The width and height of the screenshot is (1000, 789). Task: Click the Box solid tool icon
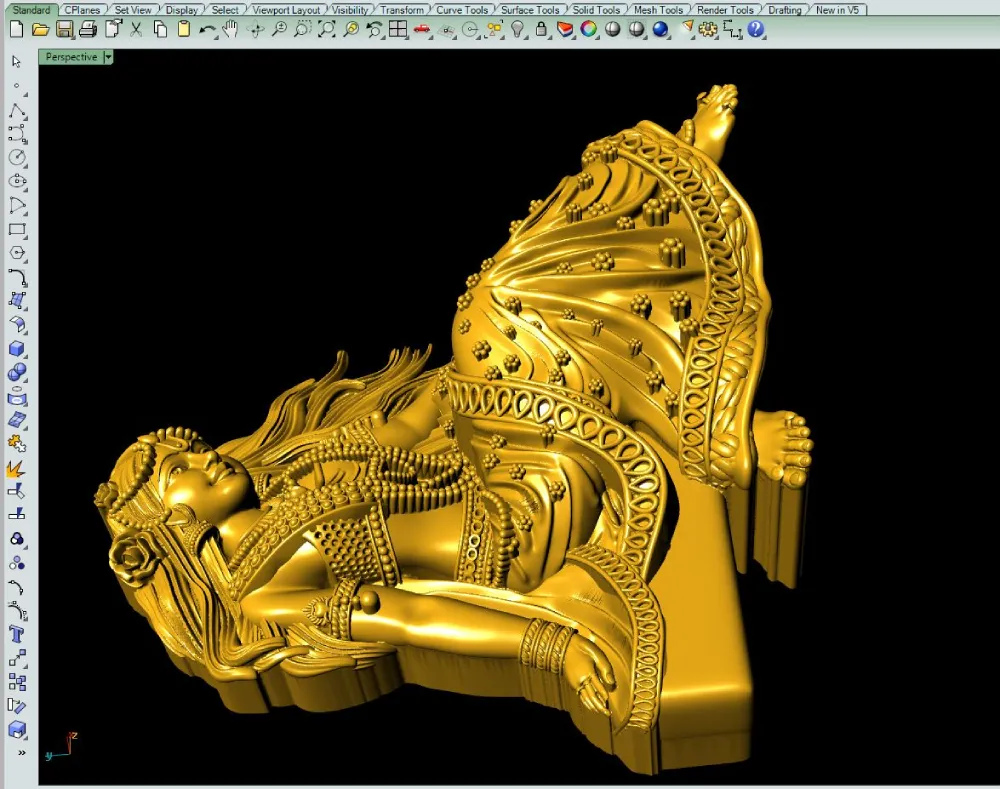point(17,349)
